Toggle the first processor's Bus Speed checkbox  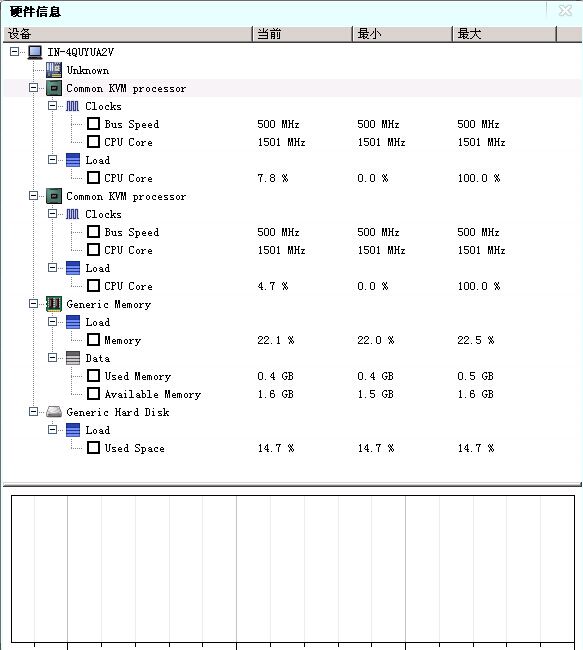[x=93, y=124]
